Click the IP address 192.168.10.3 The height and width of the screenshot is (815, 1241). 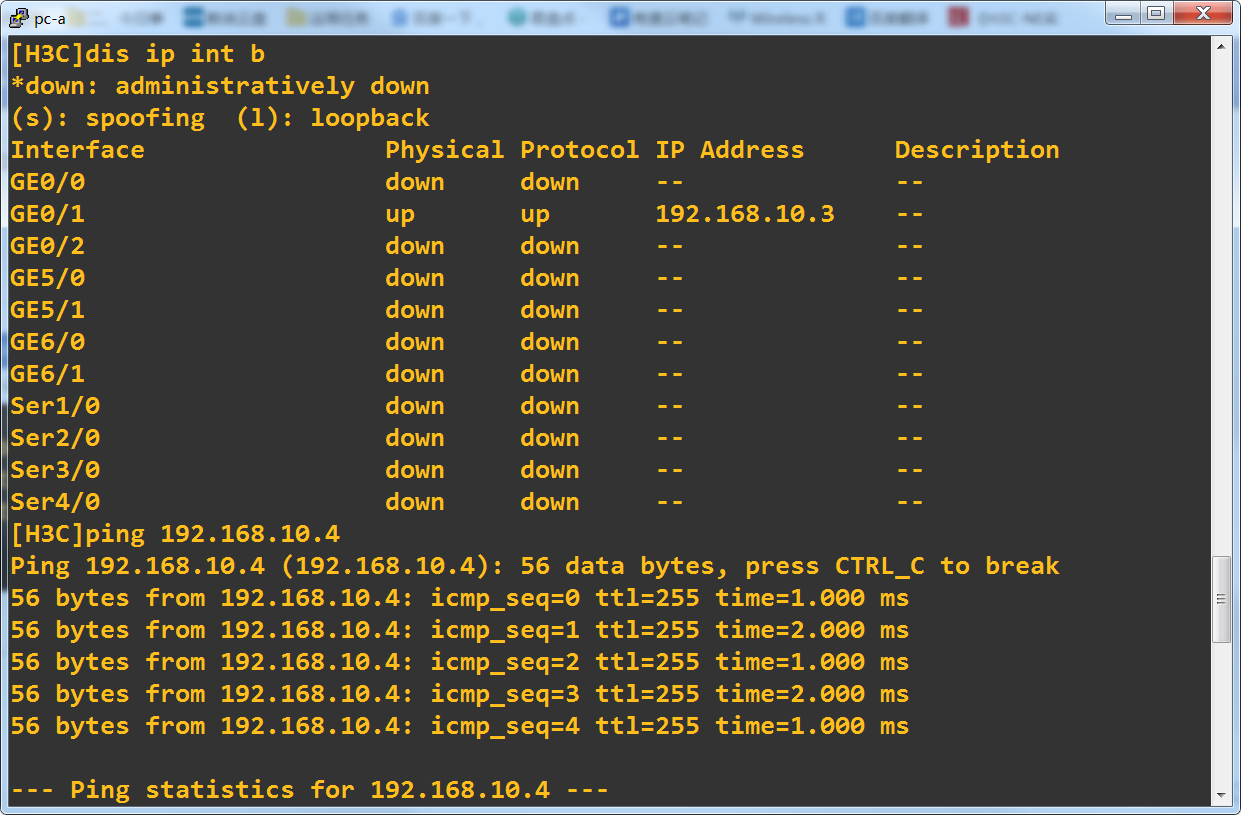pos(745,214)
